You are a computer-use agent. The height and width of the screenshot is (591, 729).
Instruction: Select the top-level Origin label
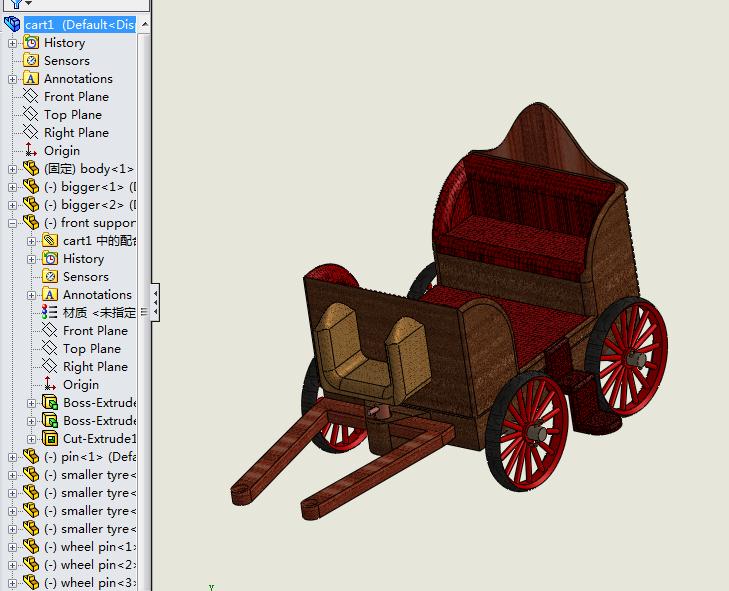tap(62, 151)
